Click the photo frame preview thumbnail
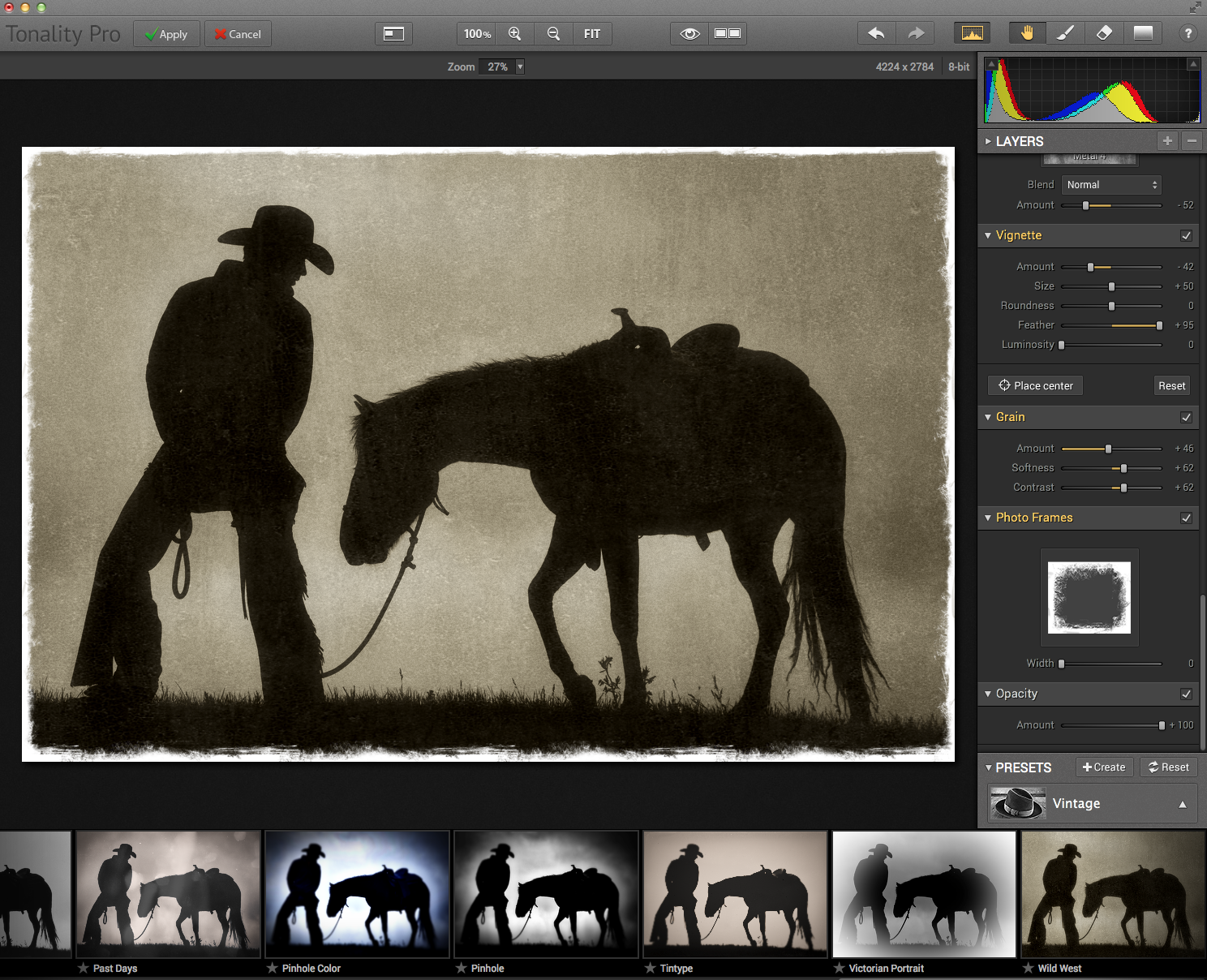This screenshot has height=980, width=1207. tap(1089, 597)
